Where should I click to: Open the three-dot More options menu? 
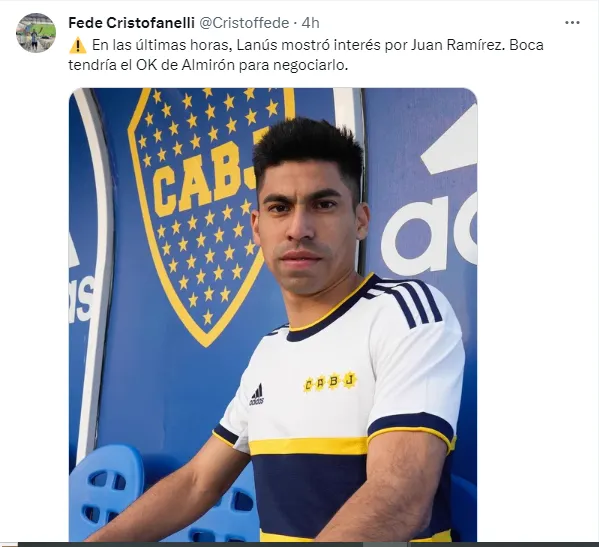coord(572,23)
